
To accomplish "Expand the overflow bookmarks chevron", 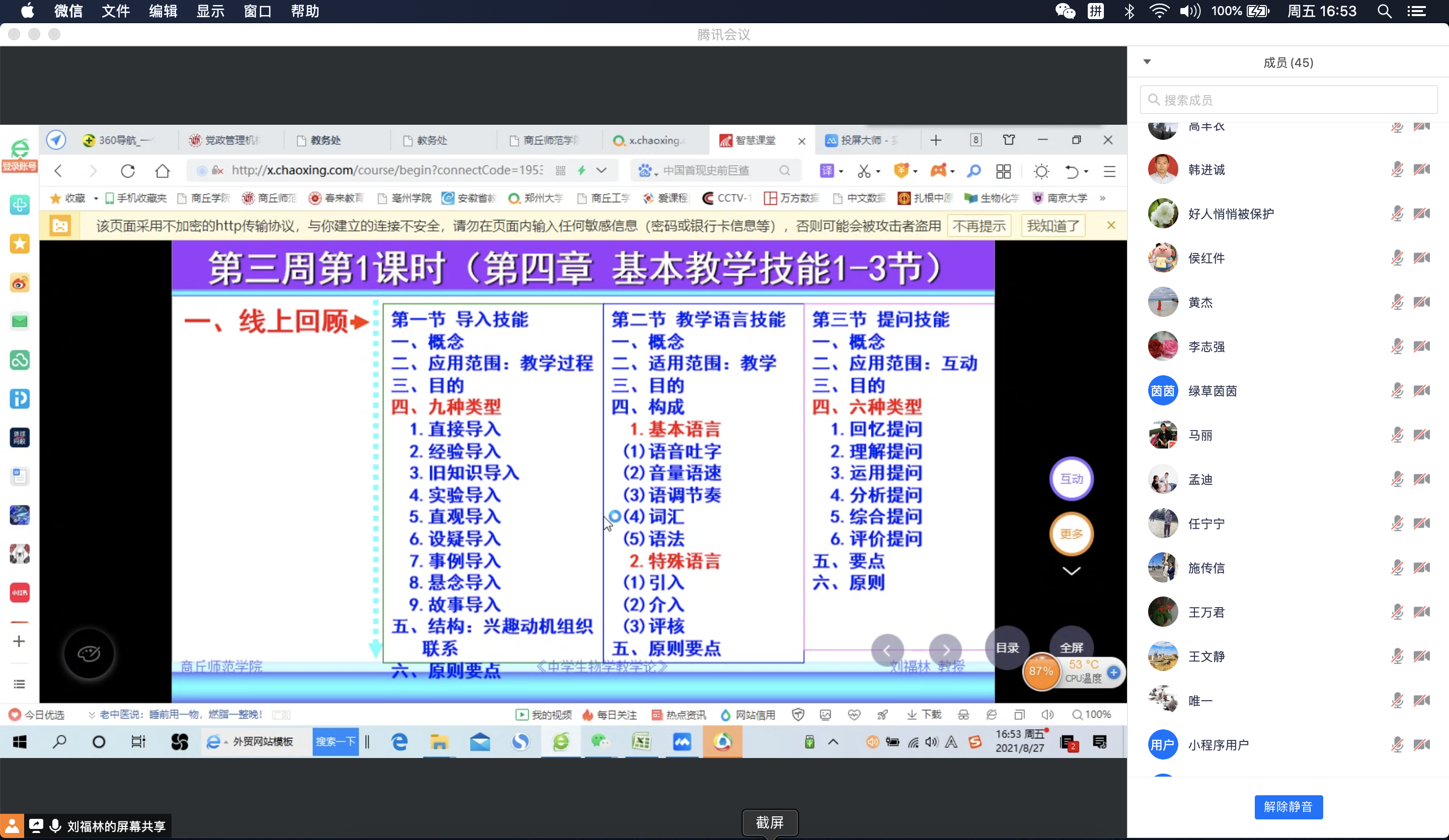I will pyautogui.click(x=1103, y=198).
